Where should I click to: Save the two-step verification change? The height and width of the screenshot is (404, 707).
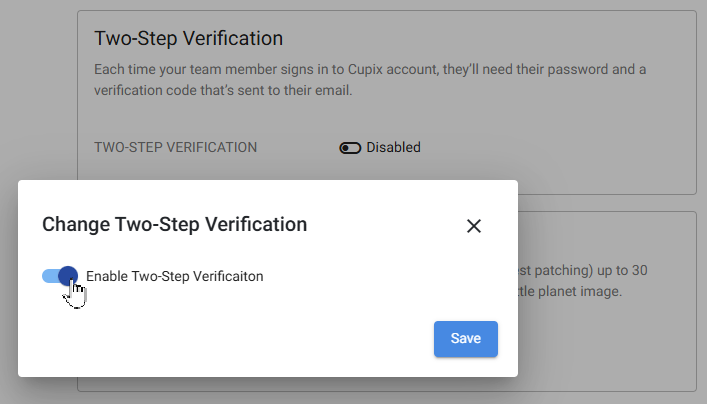pos(466,339)
